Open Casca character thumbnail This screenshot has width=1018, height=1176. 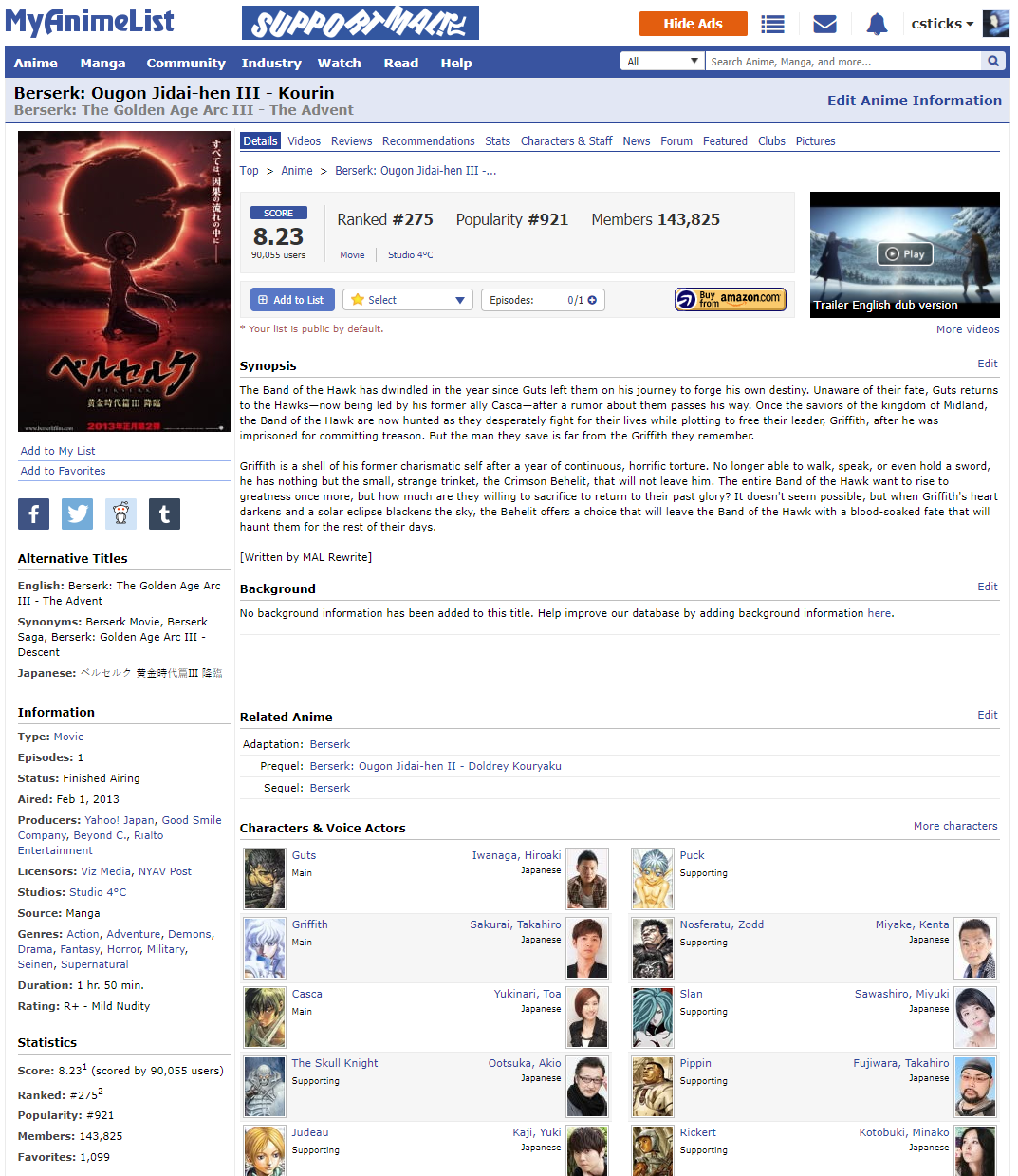click(265, 1017)
